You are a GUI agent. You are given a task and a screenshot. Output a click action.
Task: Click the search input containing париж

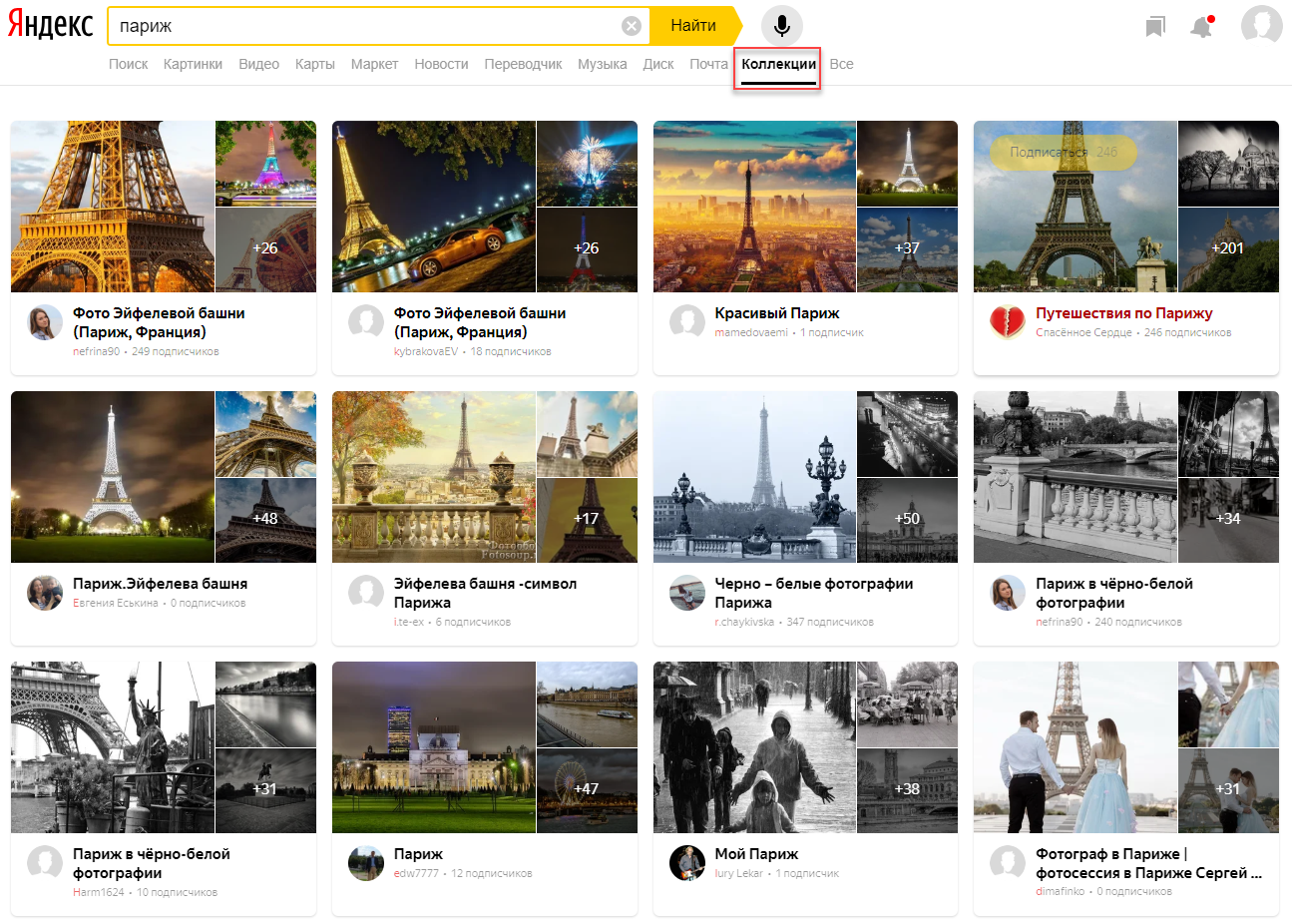tap(364, 26)
